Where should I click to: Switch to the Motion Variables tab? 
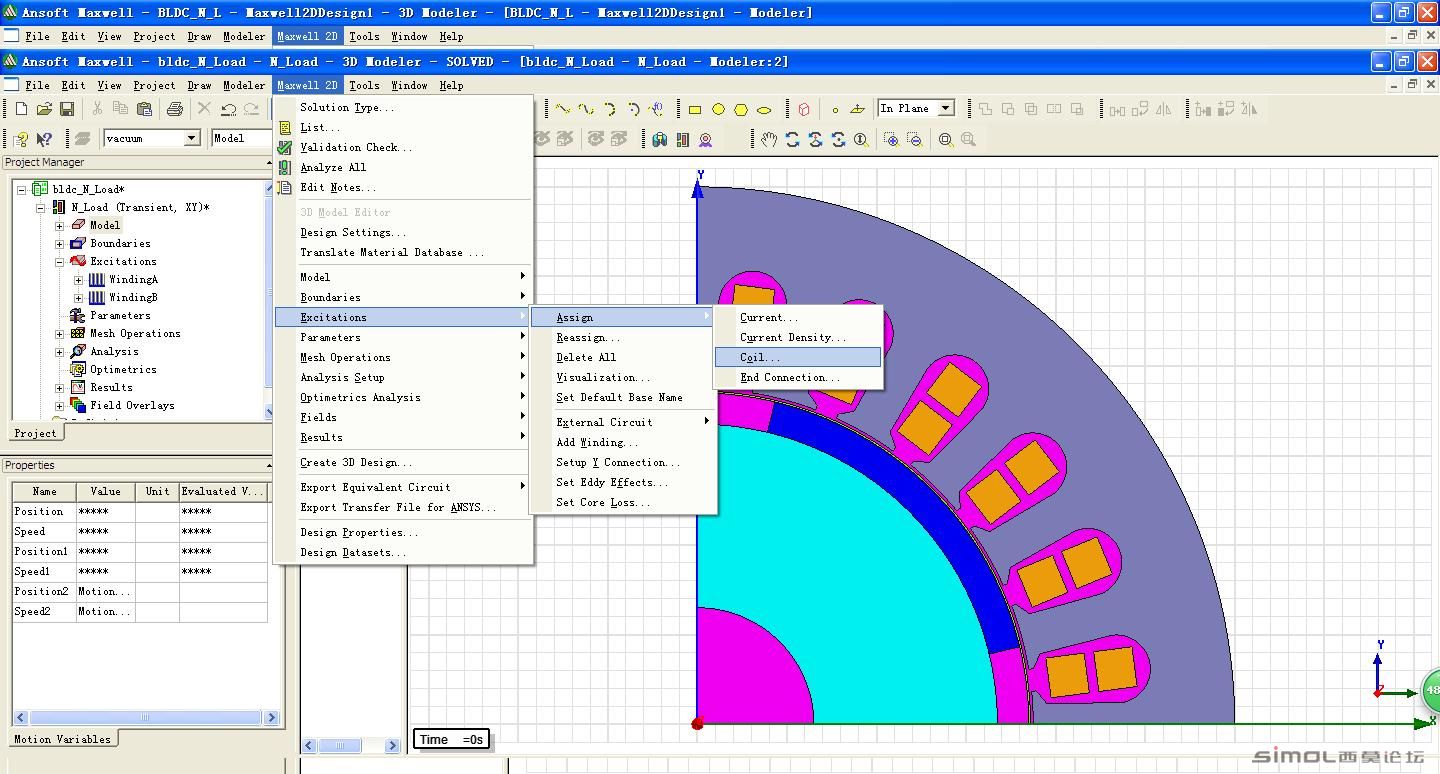(62, 739)
